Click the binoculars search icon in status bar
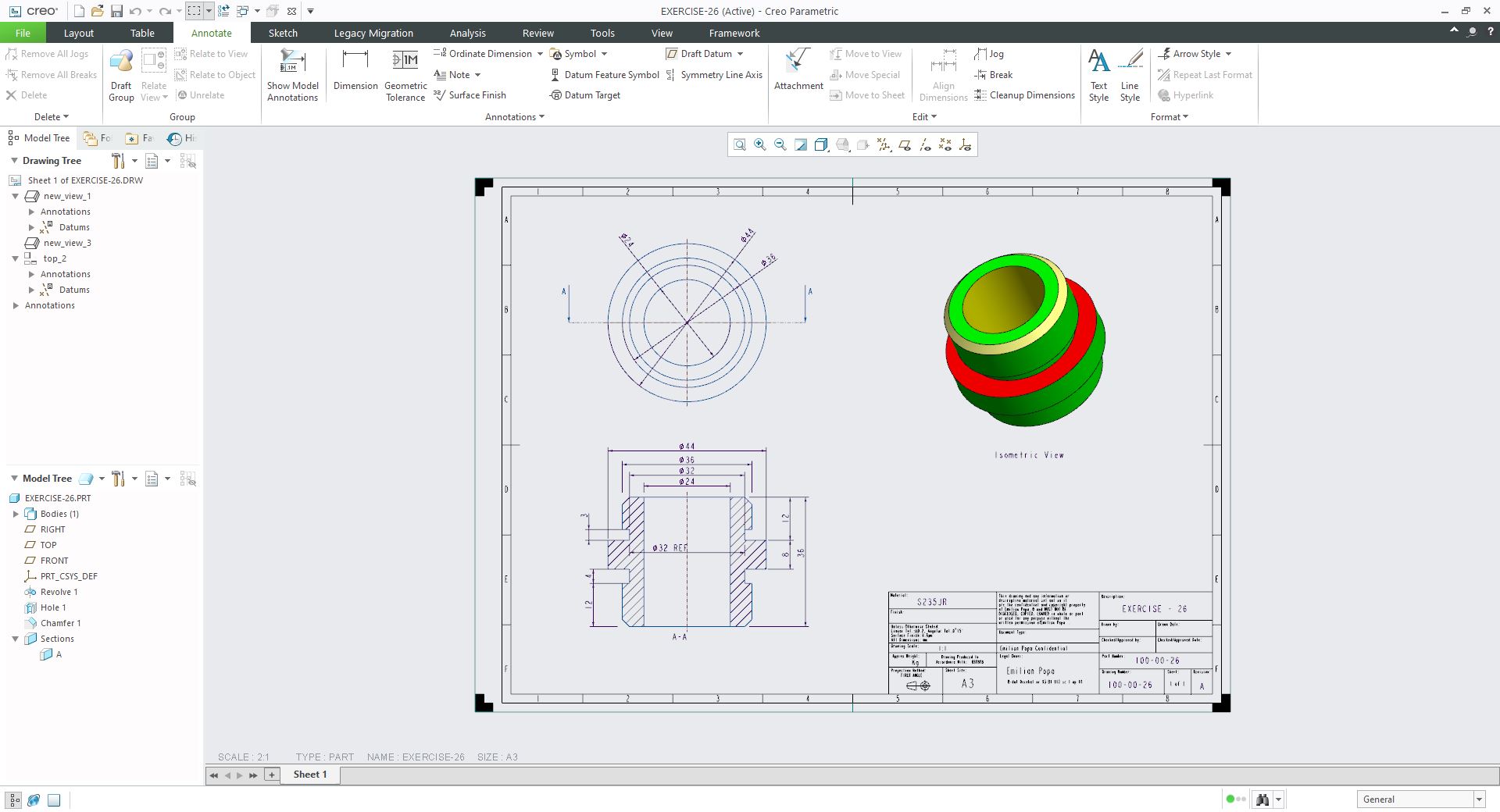 (1262, 800)
